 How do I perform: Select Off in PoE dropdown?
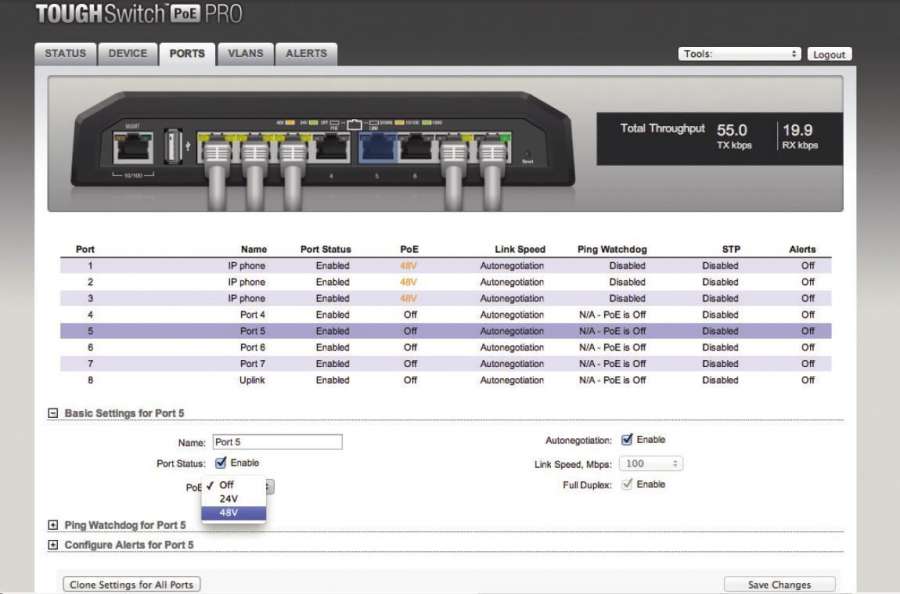tap(234, 485)
